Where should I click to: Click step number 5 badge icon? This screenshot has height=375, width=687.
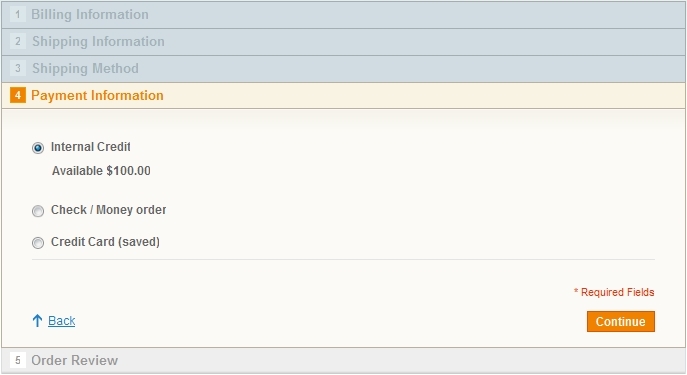[x=18, y=361]
